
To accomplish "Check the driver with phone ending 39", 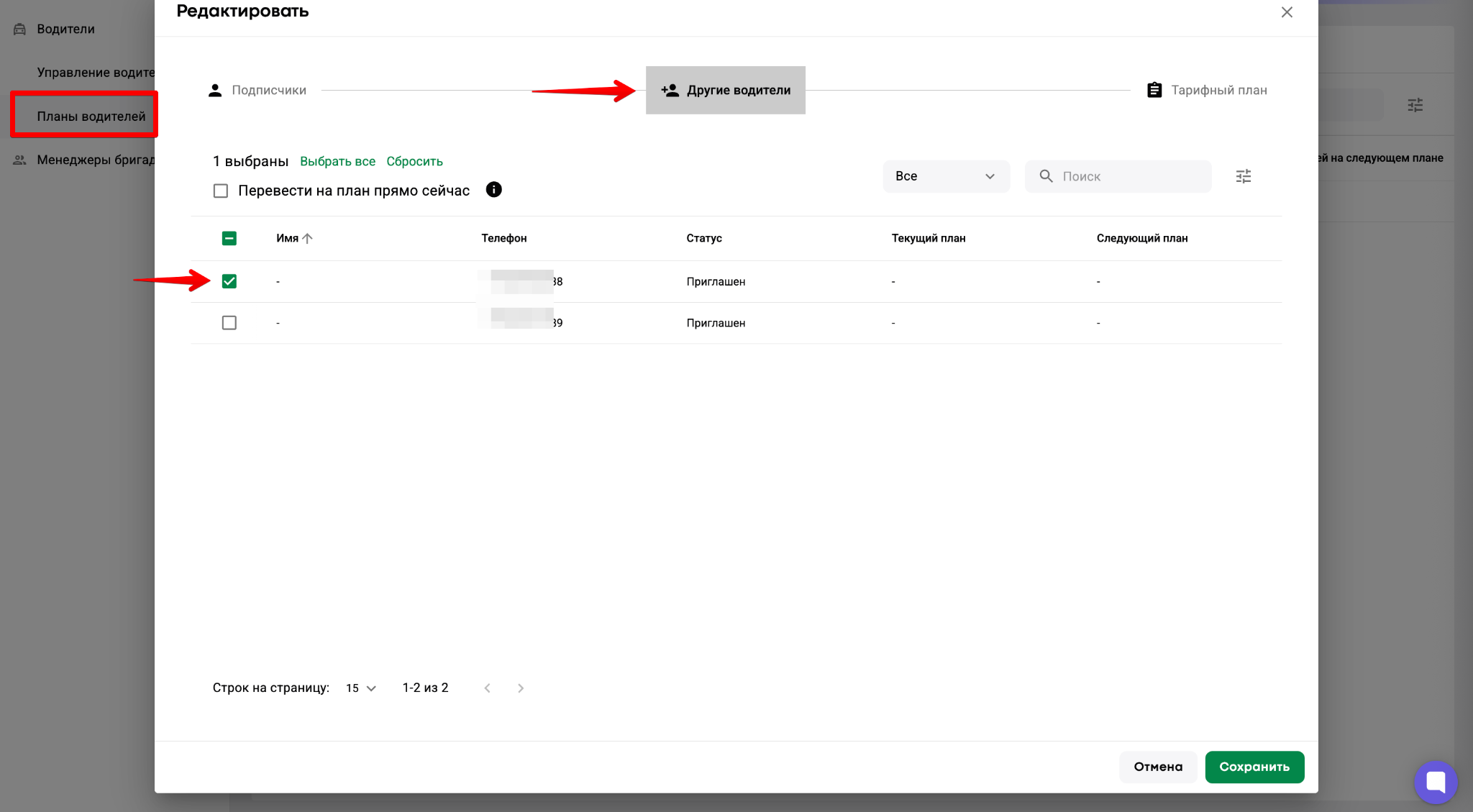I will point(229,323).
